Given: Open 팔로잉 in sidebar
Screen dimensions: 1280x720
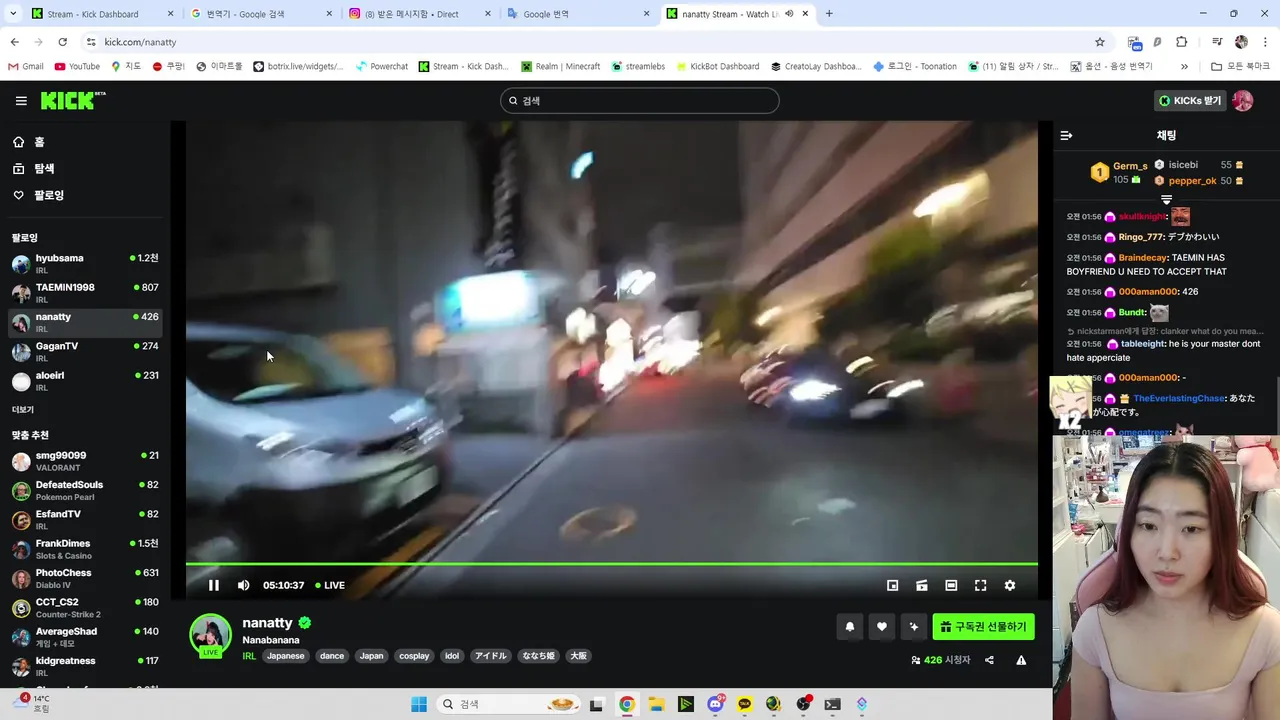Looking at the screenshot, I should click(86, 195).
